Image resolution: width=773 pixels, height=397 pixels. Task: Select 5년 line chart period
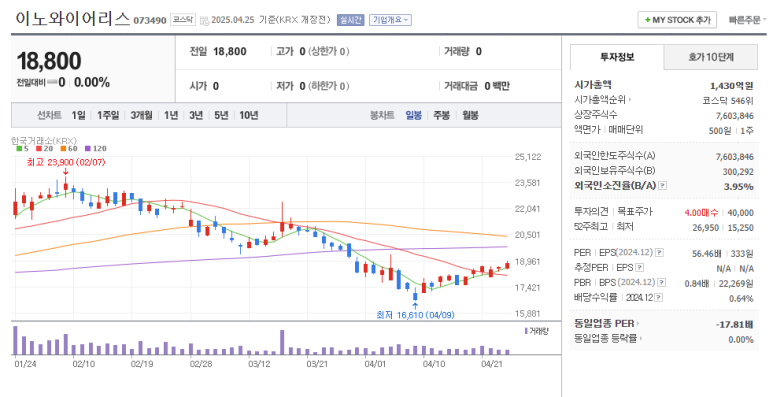(221, 115)
